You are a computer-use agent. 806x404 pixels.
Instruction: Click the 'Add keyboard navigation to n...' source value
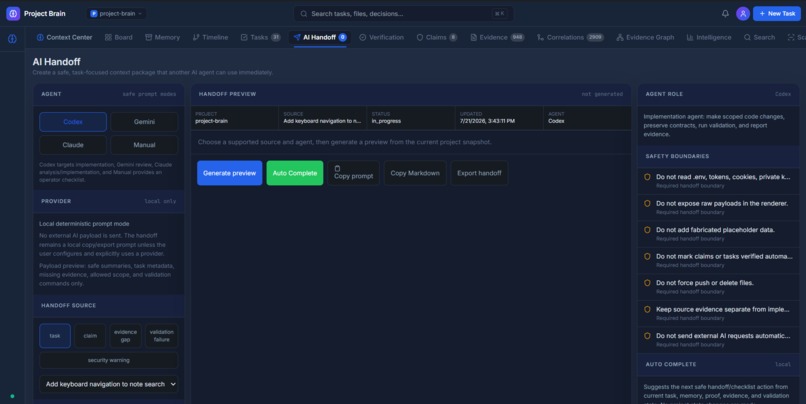pos(322,121)
